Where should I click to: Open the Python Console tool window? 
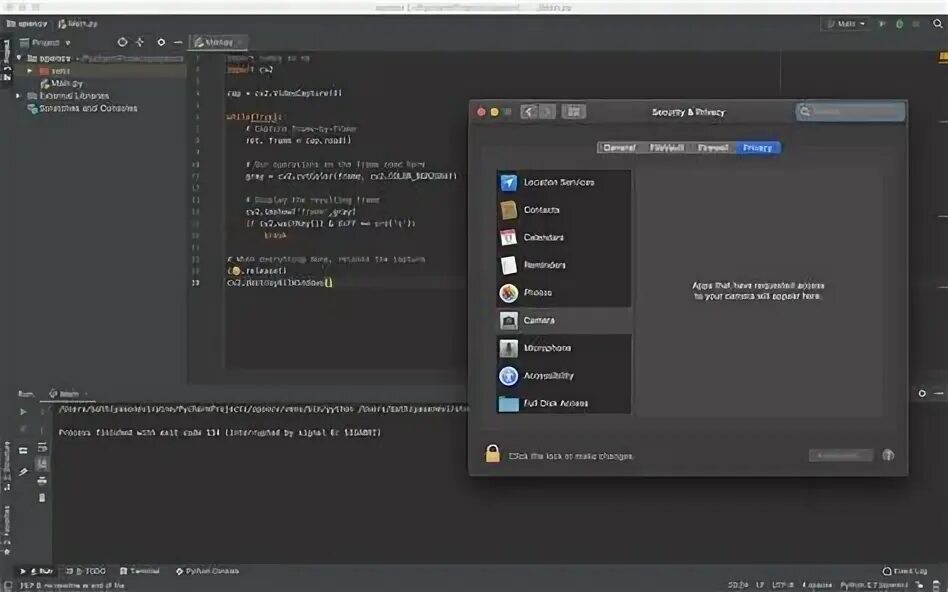[x=207, y=571]
